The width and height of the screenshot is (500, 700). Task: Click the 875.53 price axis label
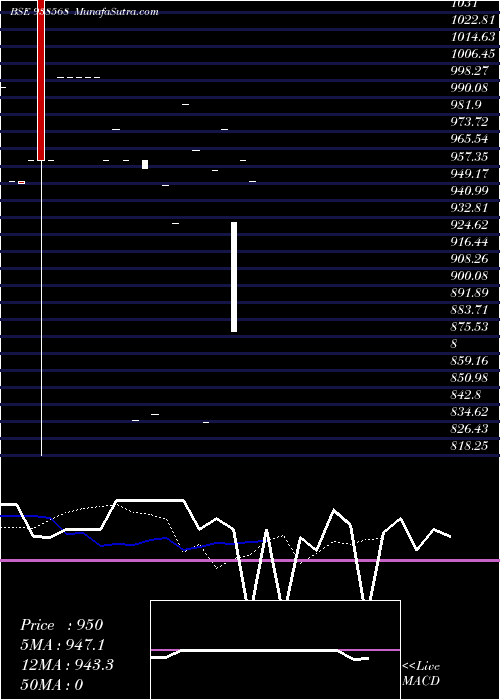tap(470, 326)
